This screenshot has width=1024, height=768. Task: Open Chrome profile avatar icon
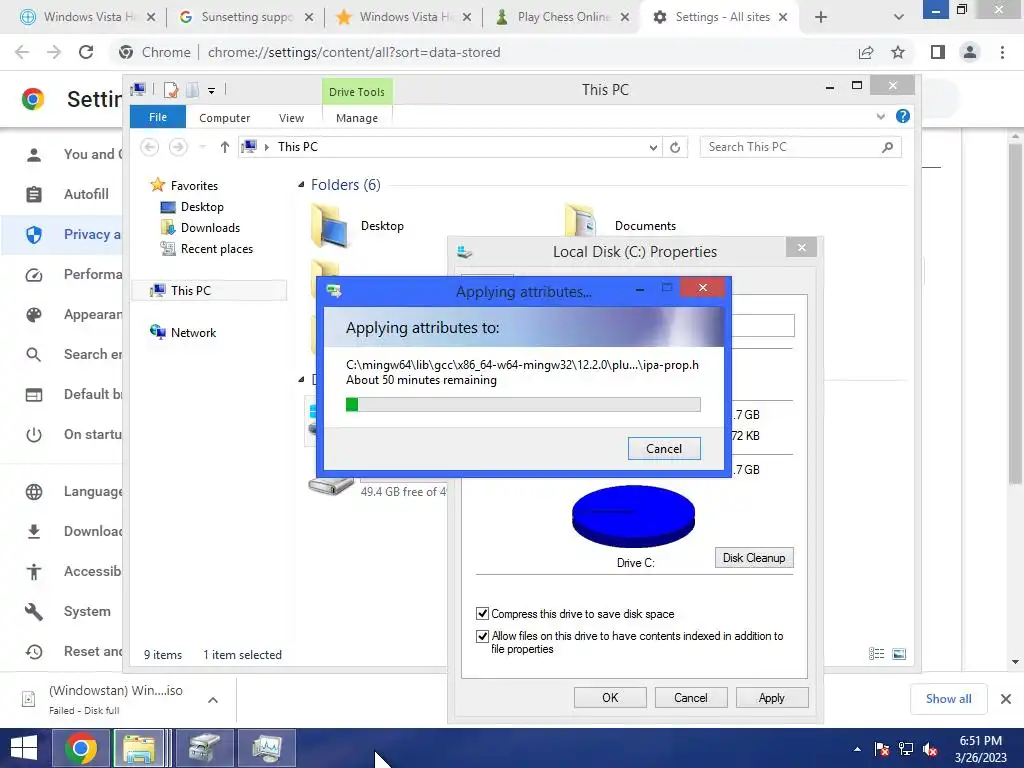970,52
